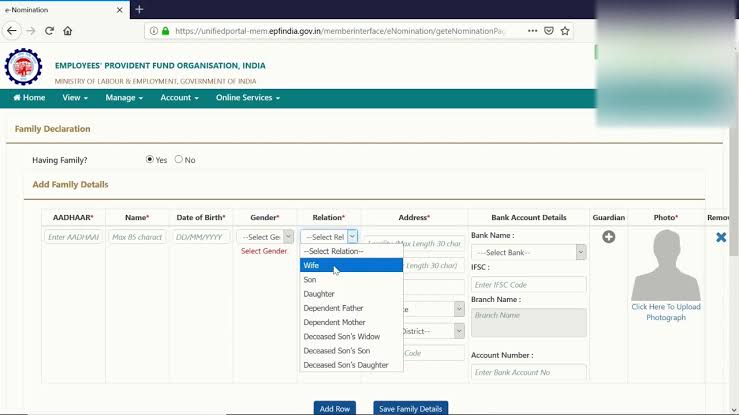The height and width of the screenshot is (415, 739).
Task: Collapse the Relation dropdown arrow
Action: coord(352,236)
